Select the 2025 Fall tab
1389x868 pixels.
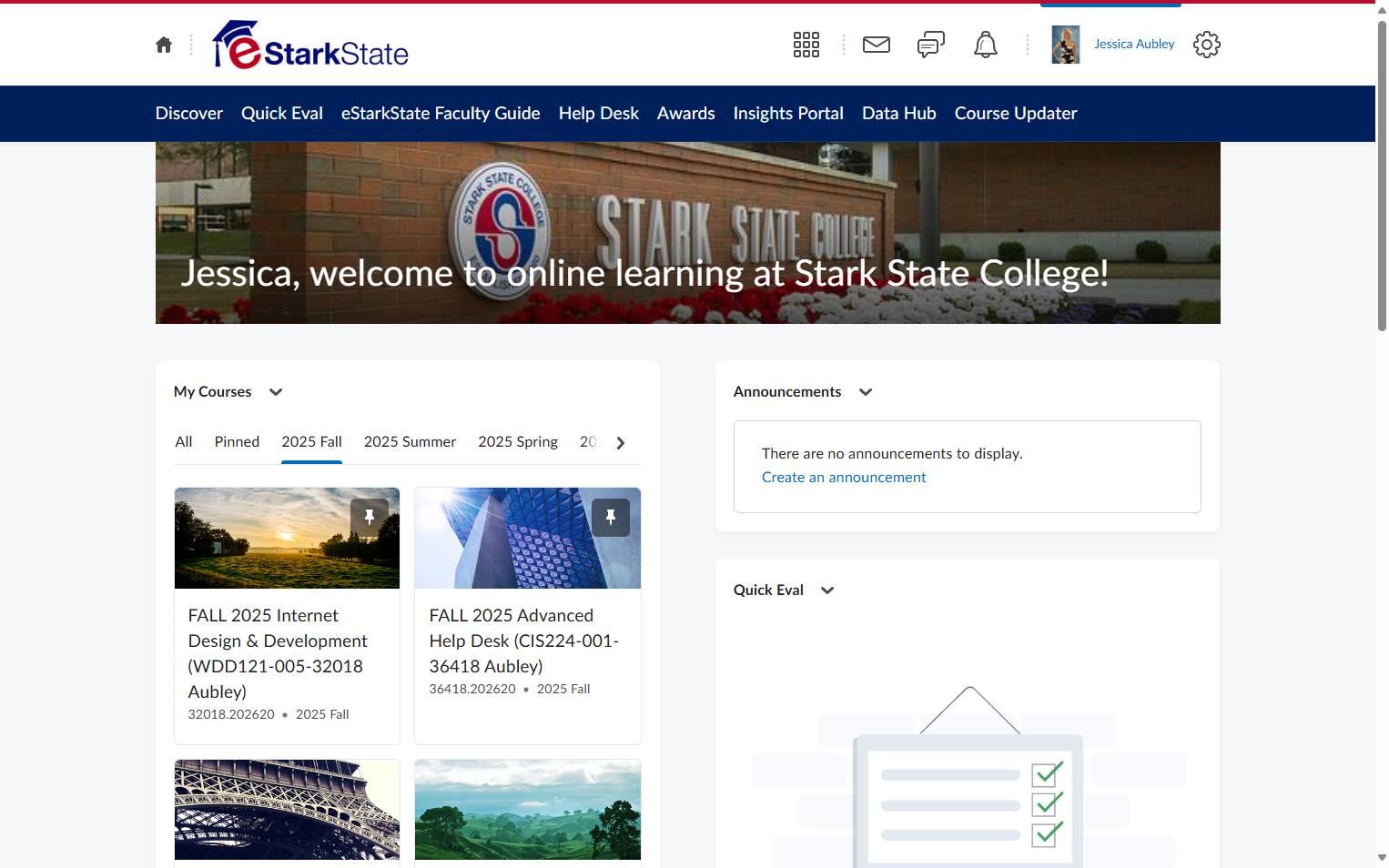(311, 442)
